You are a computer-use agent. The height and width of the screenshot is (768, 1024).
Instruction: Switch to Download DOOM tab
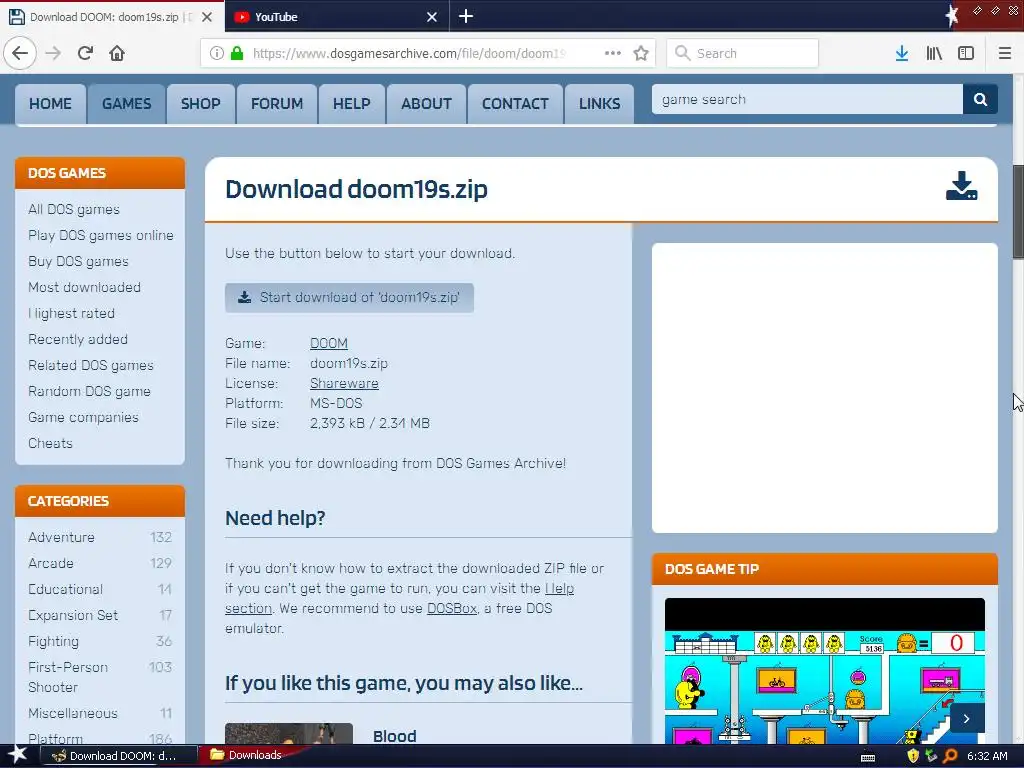coord(112,17)
